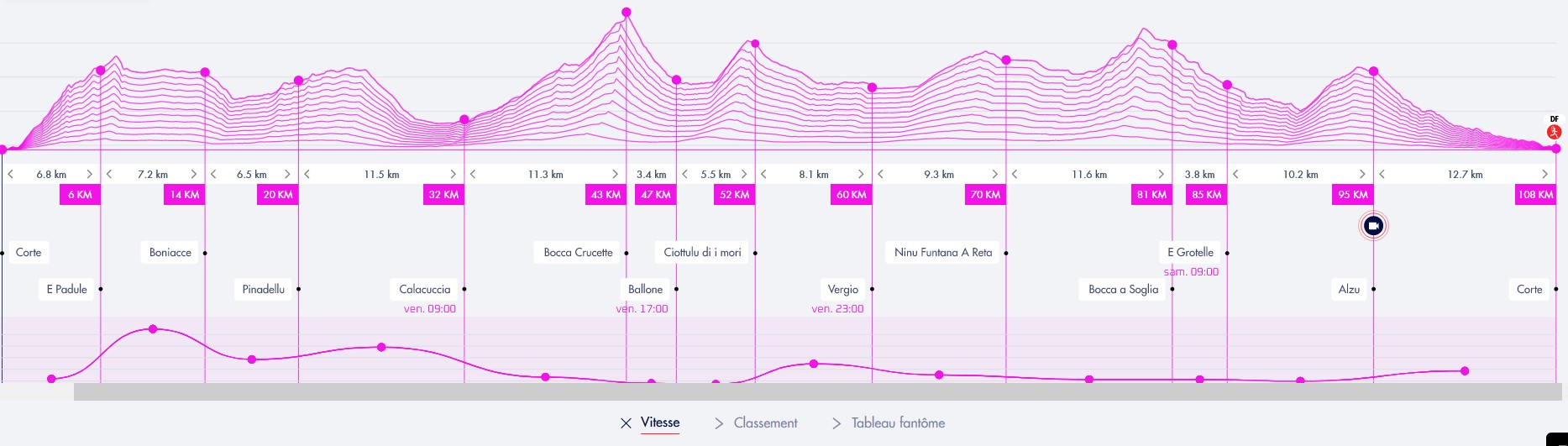The image size is (1568, 446).
Task: Click the video camera icon above Alzu
Action: pyautogui.click(x=1373, y=226)
